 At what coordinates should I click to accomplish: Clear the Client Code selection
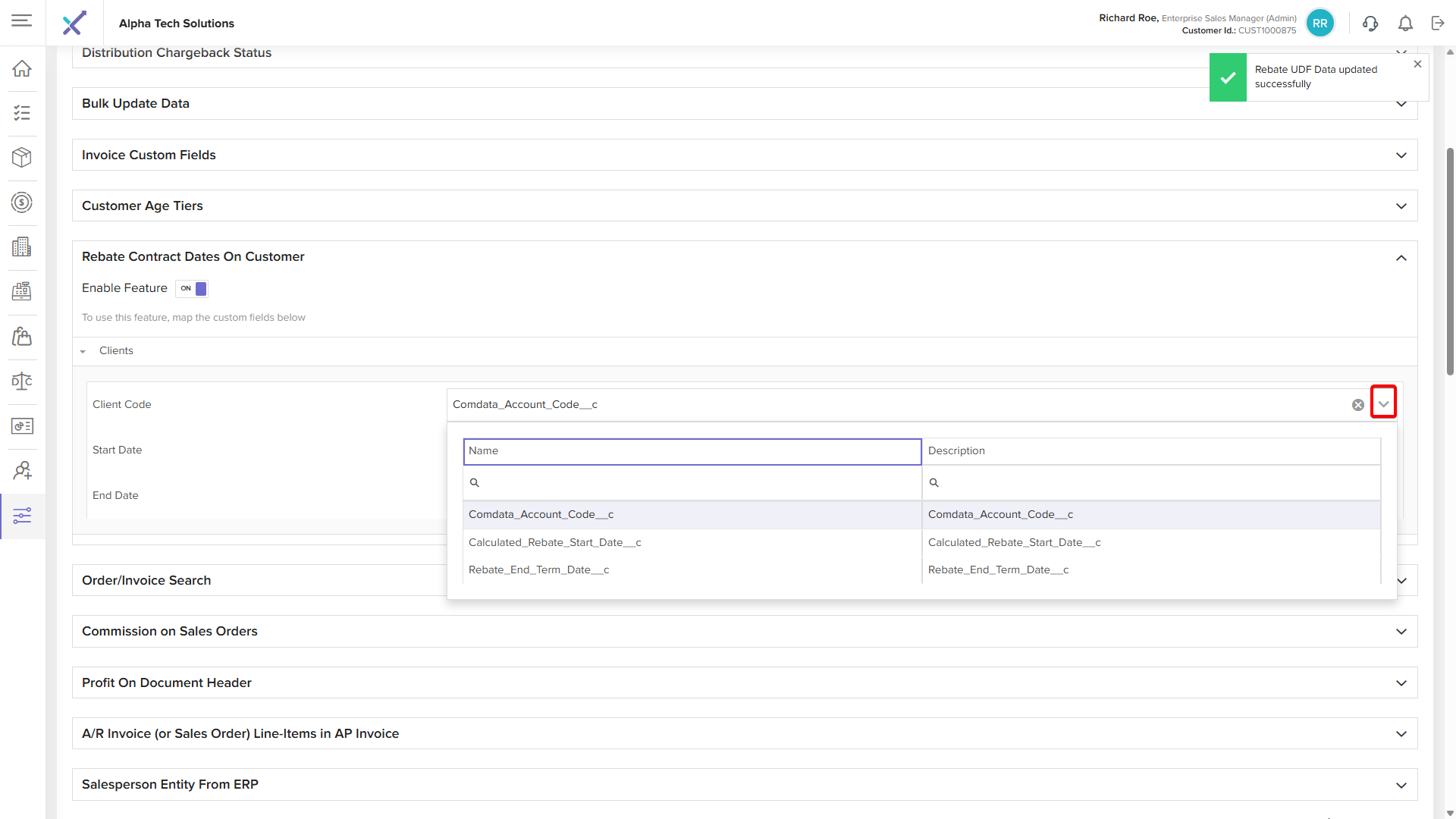(x=1357, y=405)
